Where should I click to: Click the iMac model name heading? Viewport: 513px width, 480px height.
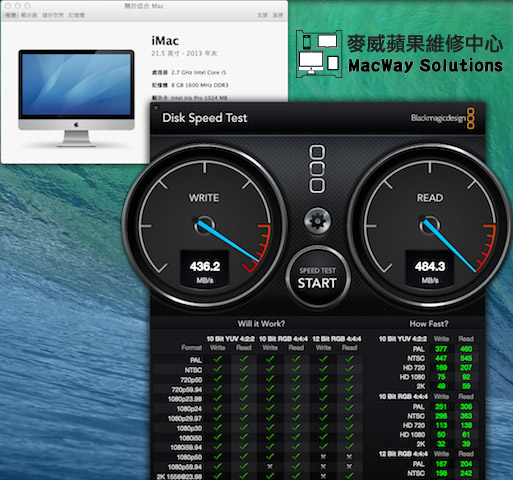click(165, 41)
